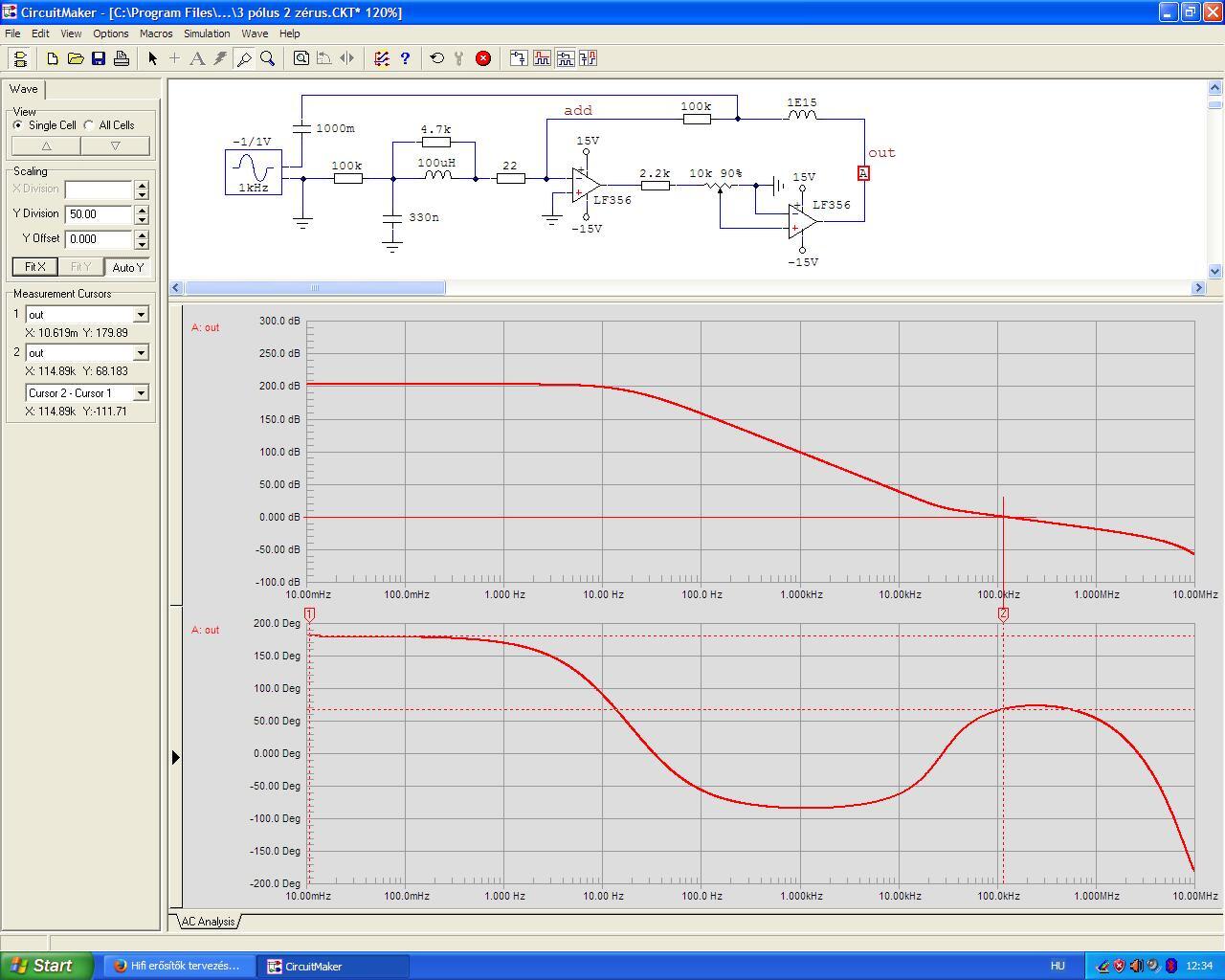1225x980 pixels.
Task: Click measurement cursor 2 marker on phase plot
Action: 1003,614
